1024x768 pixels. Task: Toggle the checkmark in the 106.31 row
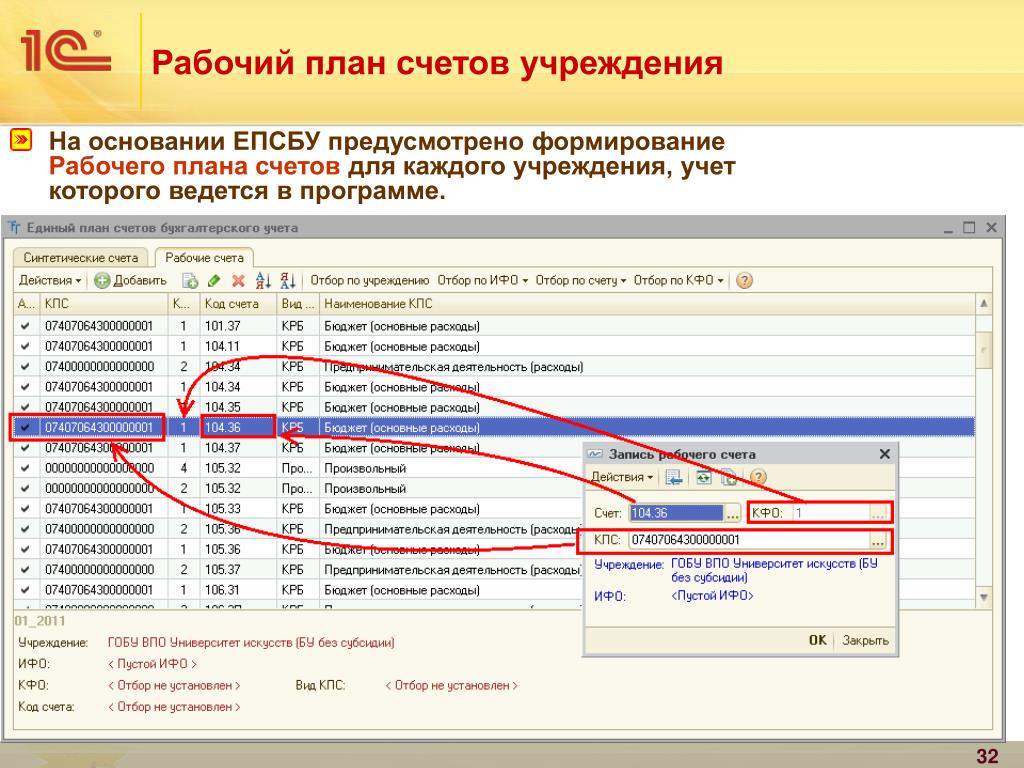[25, 590]
